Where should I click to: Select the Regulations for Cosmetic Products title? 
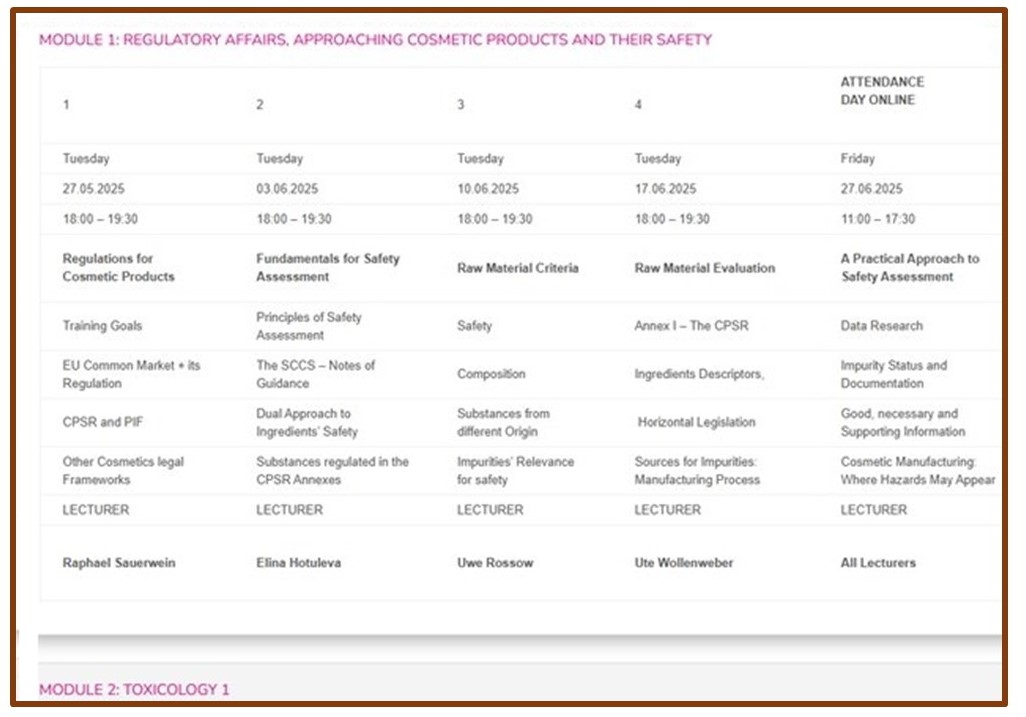point(118,268)
